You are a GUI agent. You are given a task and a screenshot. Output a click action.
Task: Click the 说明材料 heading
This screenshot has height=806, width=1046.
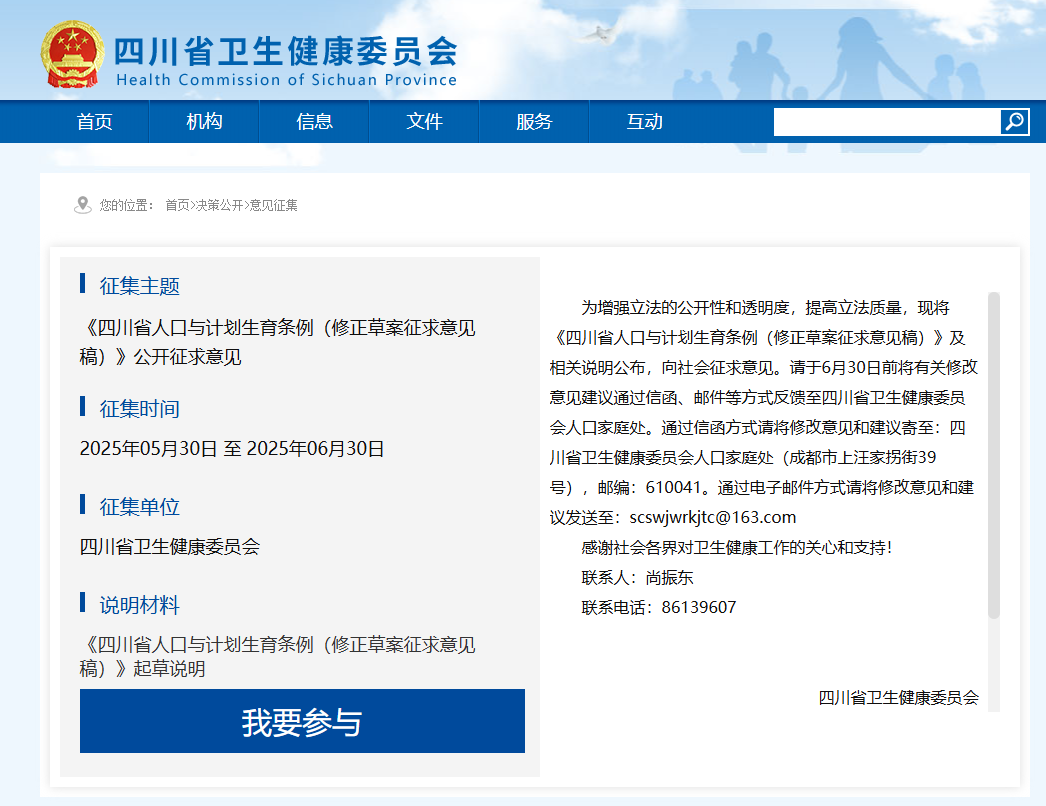coord(139,604)
